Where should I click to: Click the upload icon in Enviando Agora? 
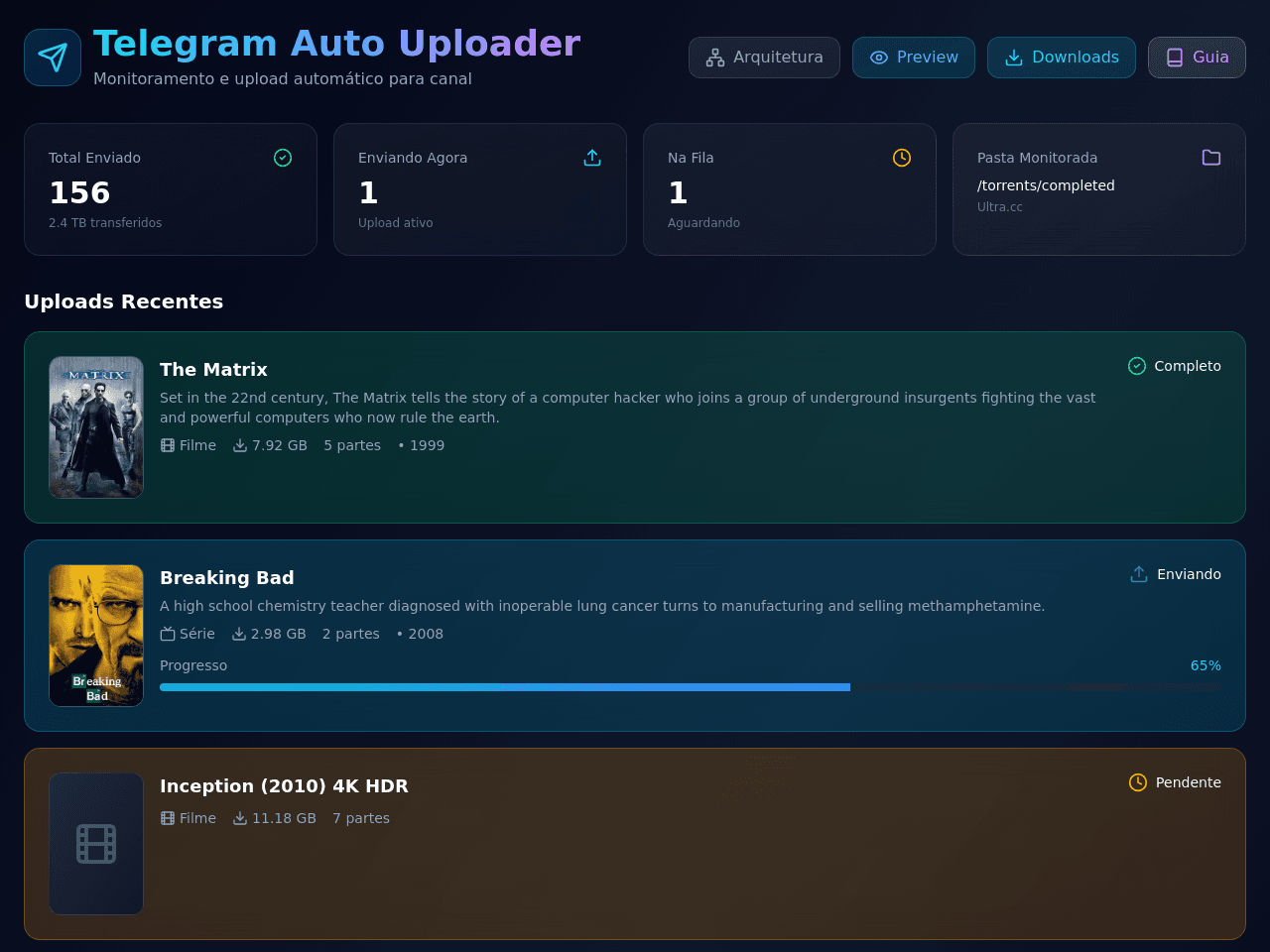(592, 158)
